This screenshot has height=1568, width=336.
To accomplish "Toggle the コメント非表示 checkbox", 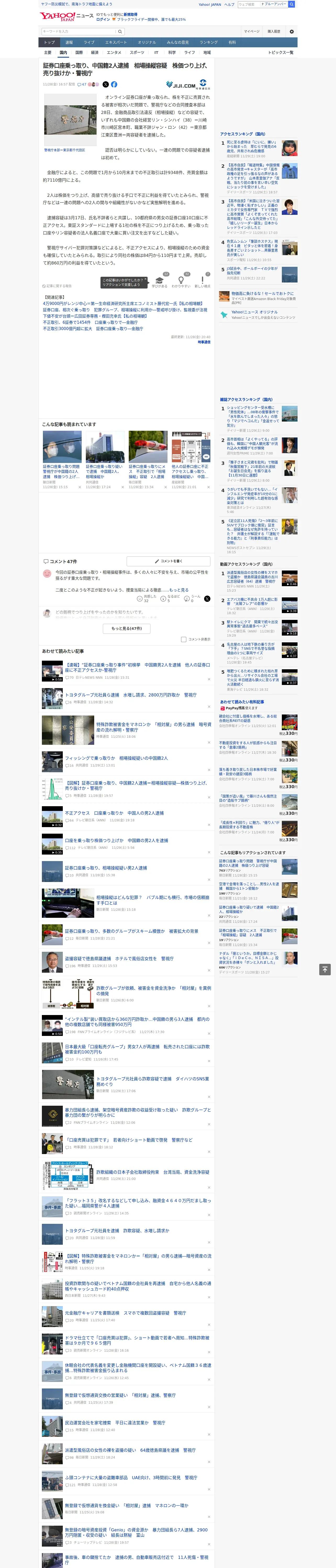I will 183,639.
